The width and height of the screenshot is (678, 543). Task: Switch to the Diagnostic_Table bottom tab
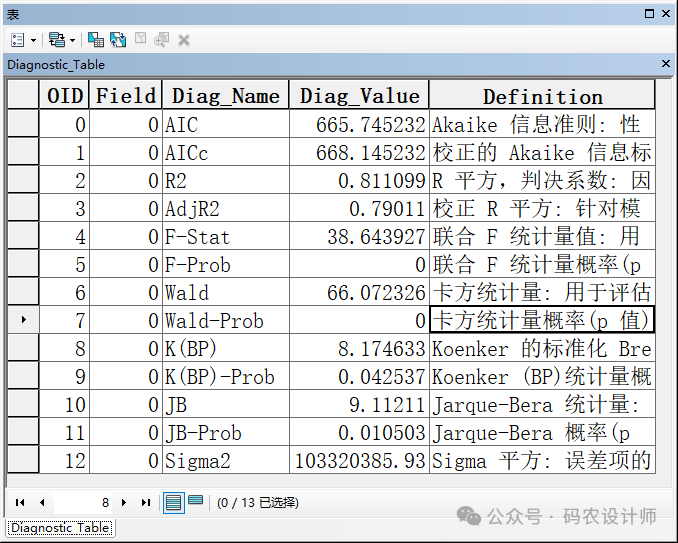tap(59, 528)
